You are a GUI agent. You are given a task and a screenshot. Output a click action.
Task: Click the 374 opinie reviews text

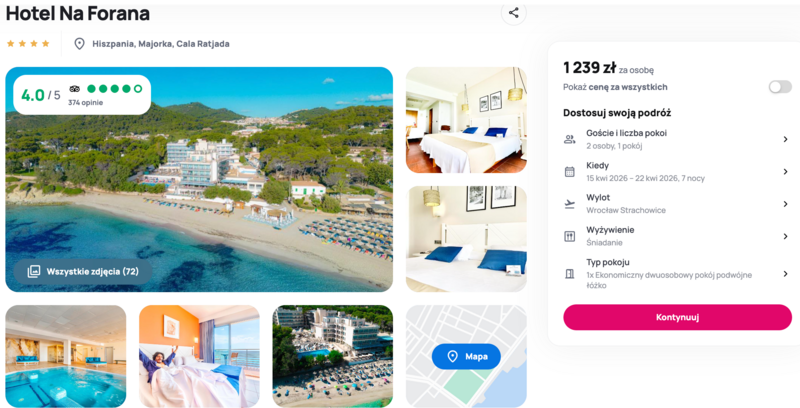(86, 103)
